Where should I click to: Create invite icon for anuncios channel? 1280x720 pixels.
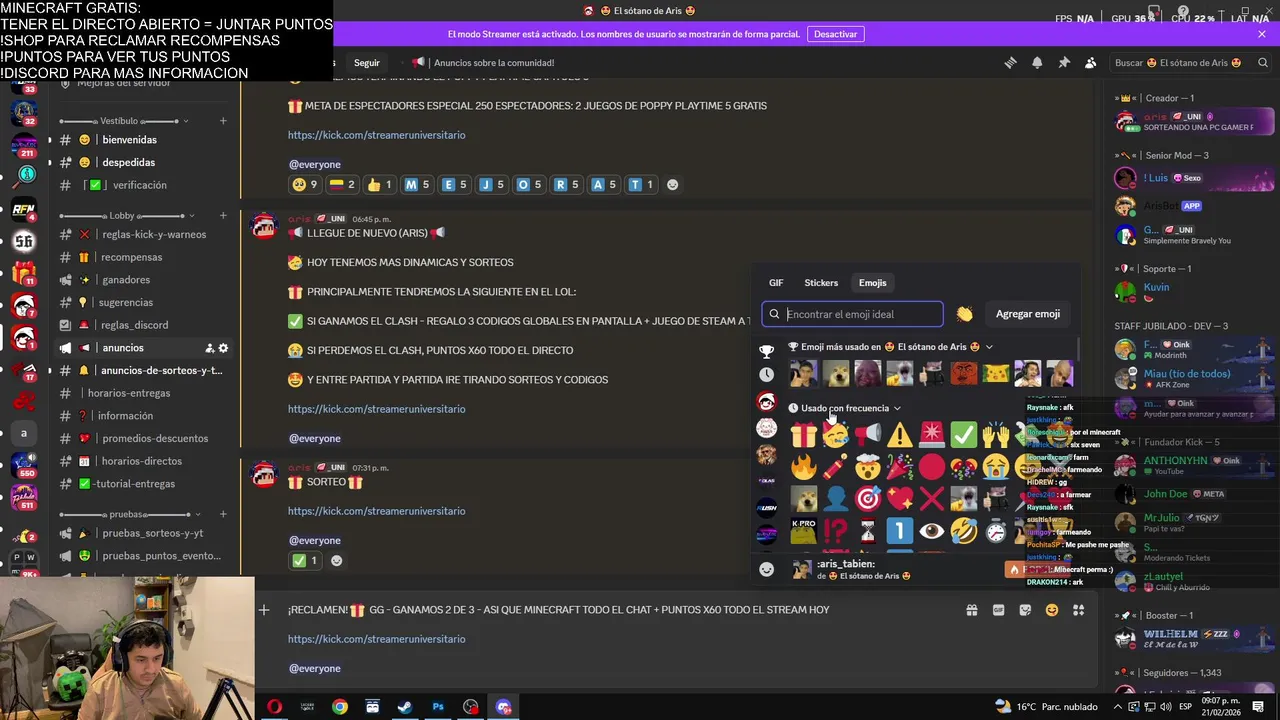209,348
